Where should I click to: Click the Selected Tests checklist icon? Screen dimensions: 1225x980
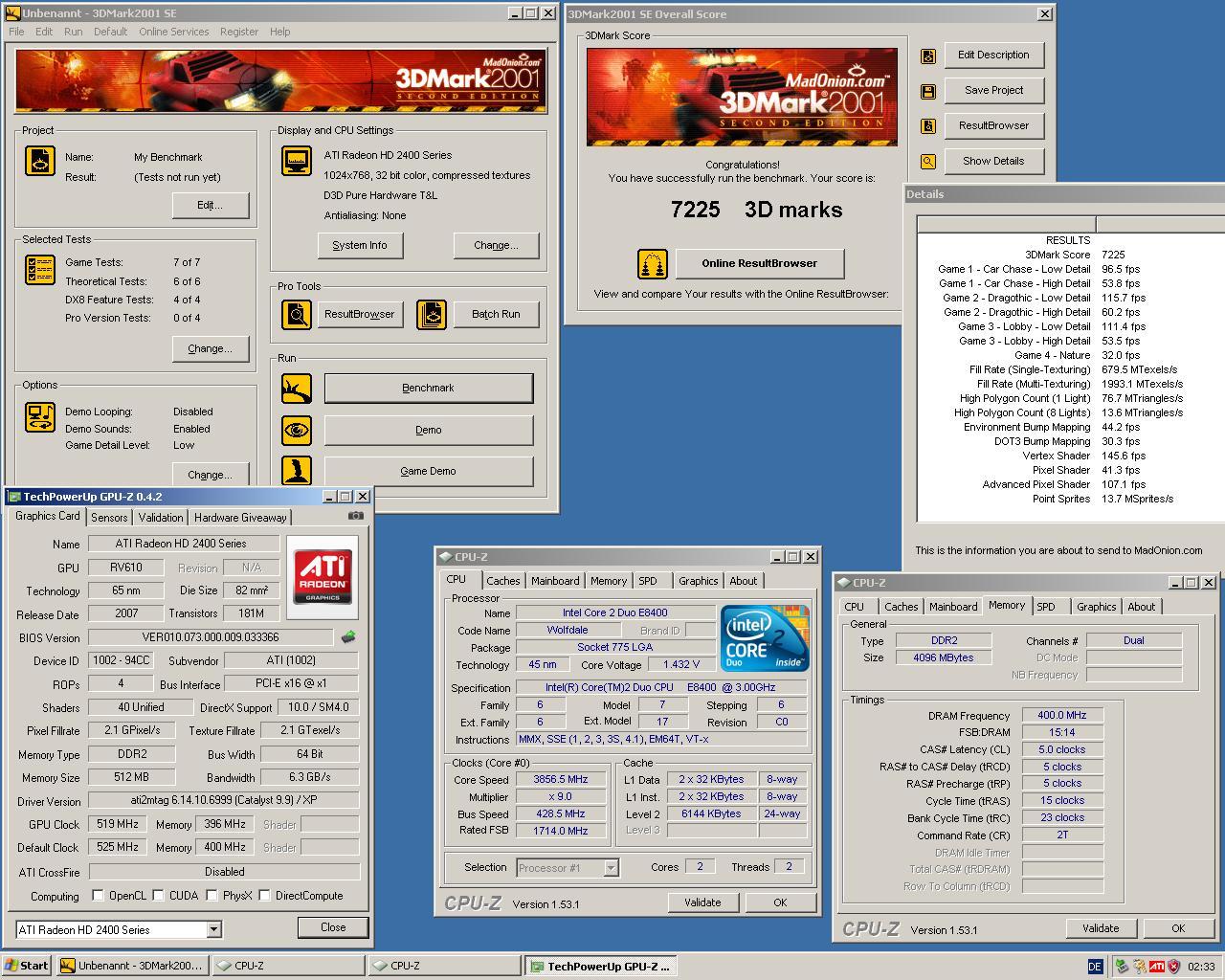pyautogui.click(x=39, y=270)
